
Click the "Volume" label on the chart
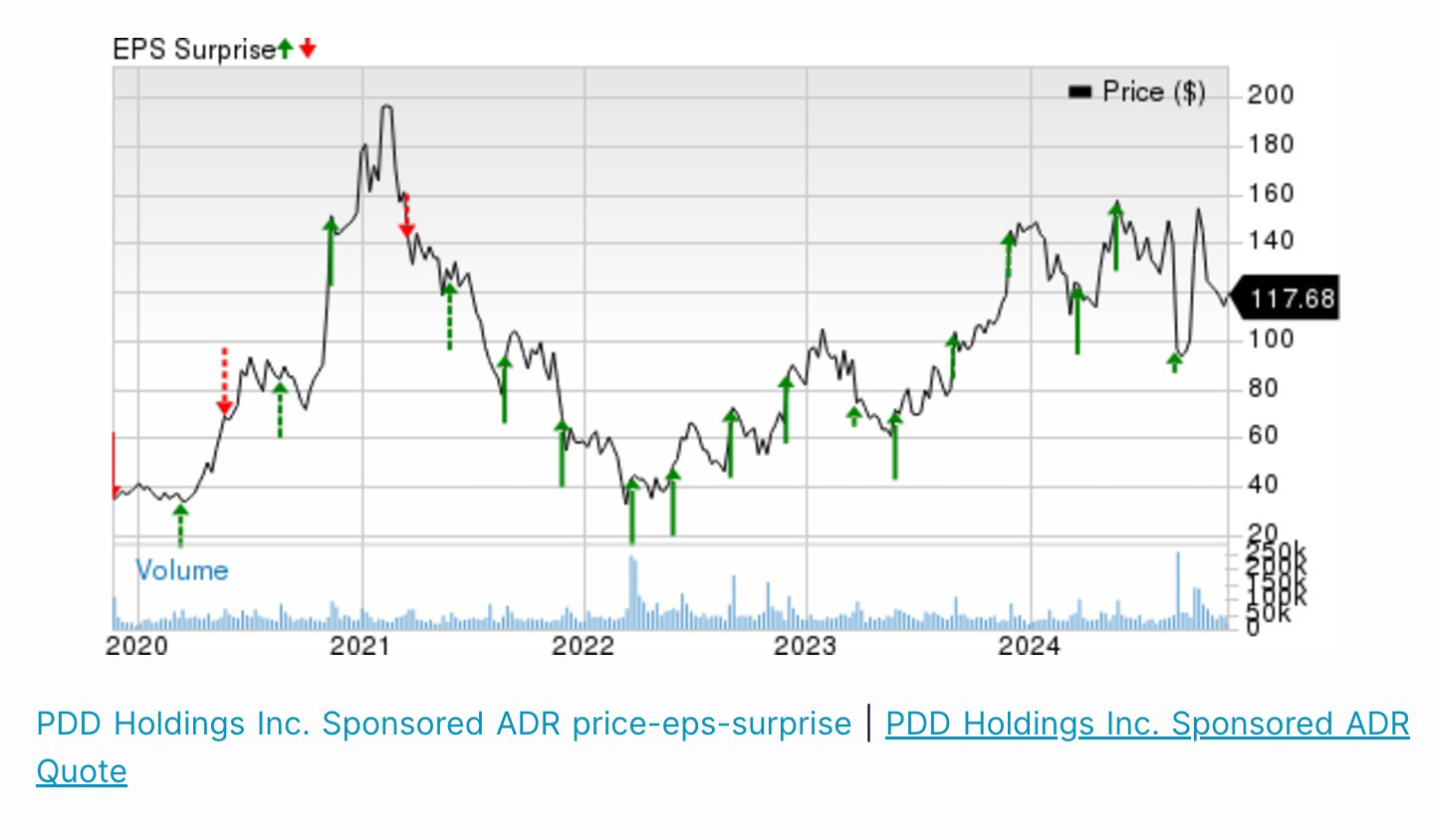click(181, 570)
